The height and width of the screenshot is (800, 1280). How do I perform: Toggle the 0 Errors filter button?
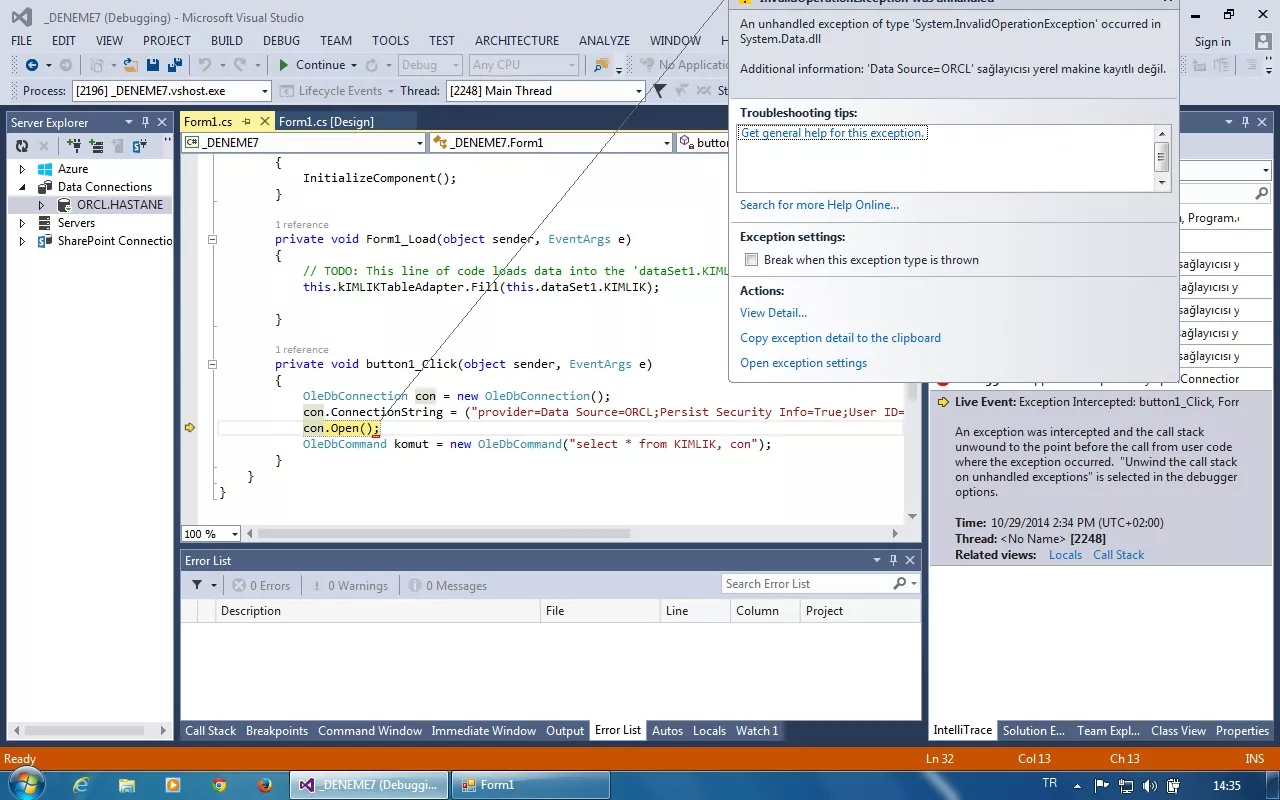[x=261, y=586]
